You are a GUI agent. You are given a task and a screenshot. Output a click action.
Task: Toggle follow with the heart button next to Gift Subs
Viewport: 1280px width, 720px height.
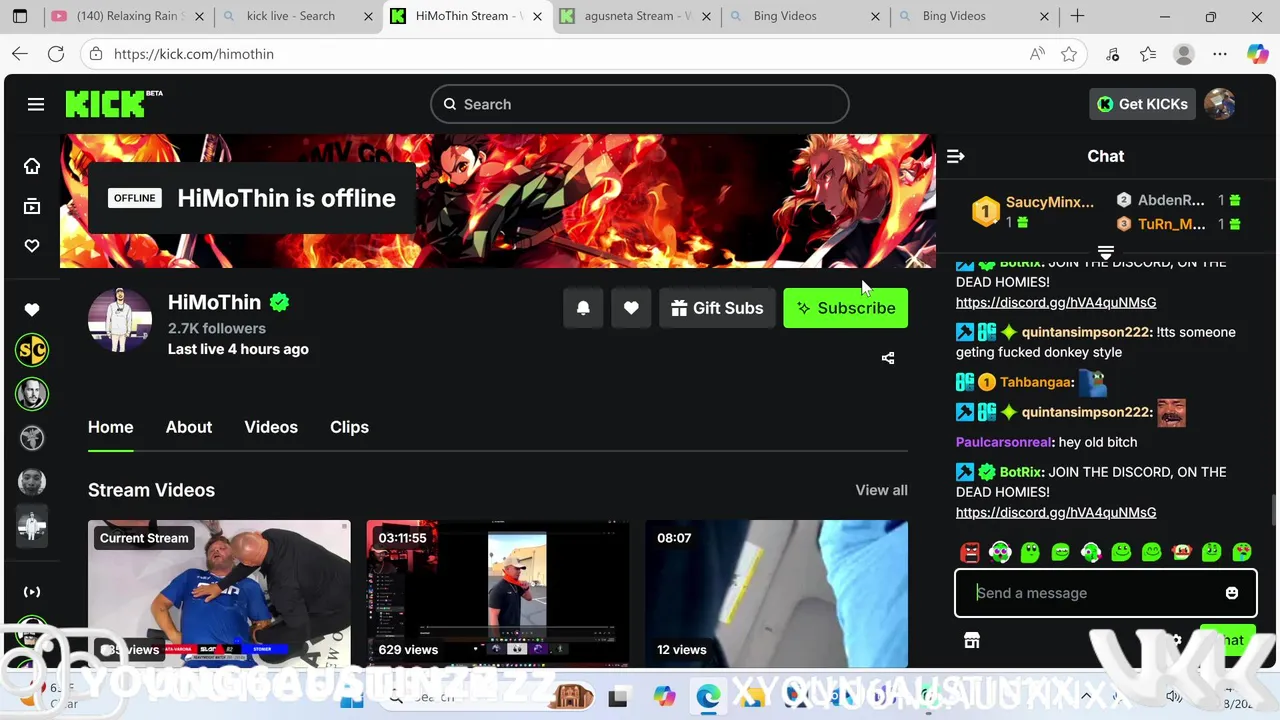tap(631, 308)
